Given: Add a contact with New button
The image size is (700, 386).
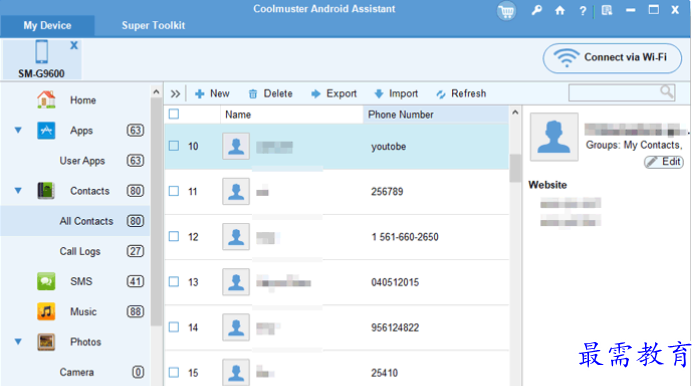Looking at the screenshot, I should pyautogui.click(x=212, y=94).
